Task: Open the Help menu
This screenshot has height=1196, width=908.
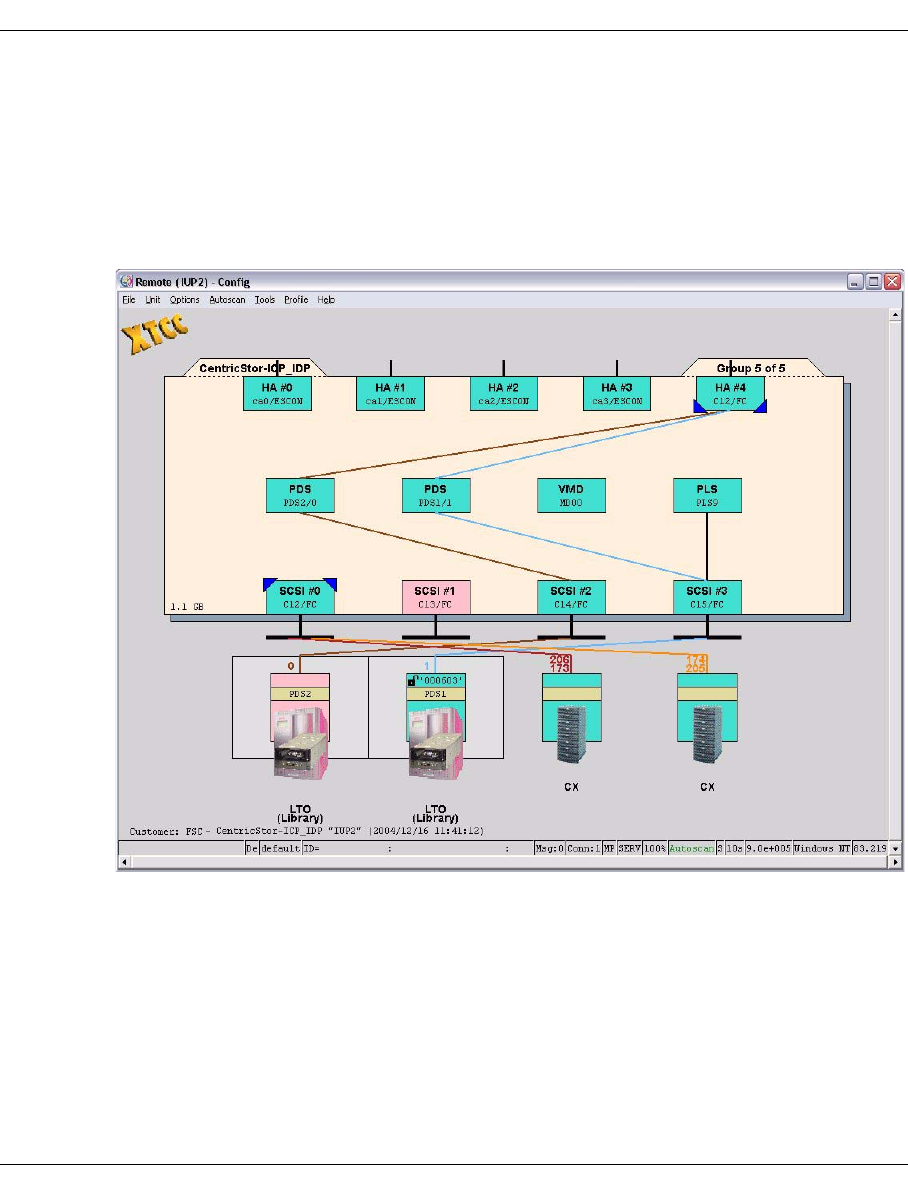Action: [326, 300]
